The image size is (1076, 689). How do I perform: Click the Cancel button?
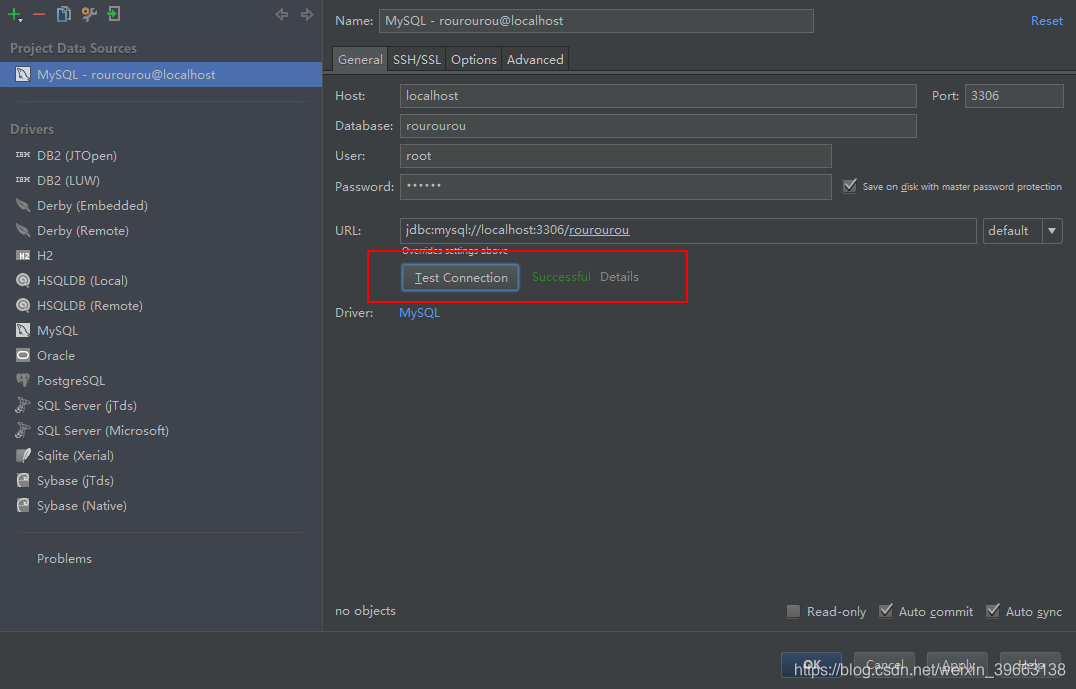click(x=885, y=664)
